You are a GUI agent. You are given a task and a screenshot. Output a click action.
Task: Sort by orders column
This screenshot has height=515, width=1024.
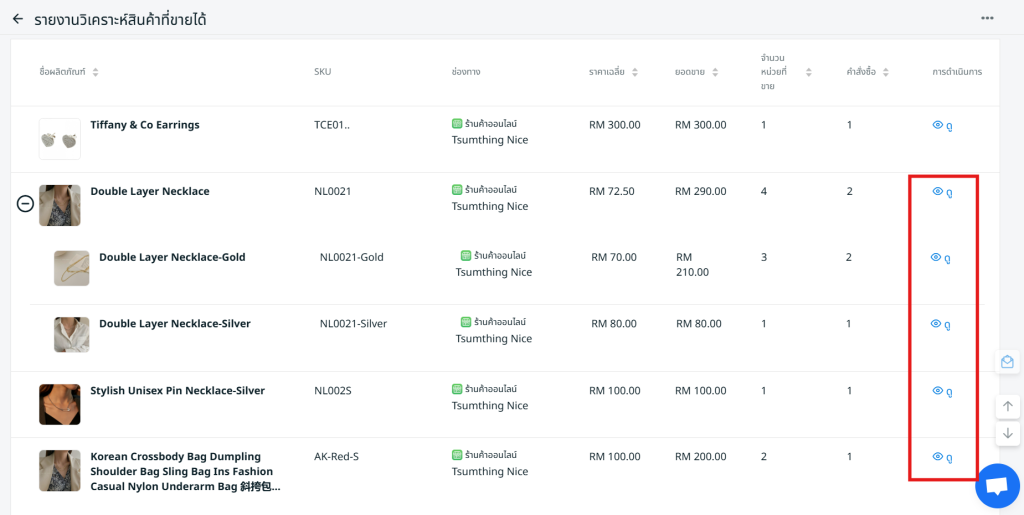click(x=886, y=72)
